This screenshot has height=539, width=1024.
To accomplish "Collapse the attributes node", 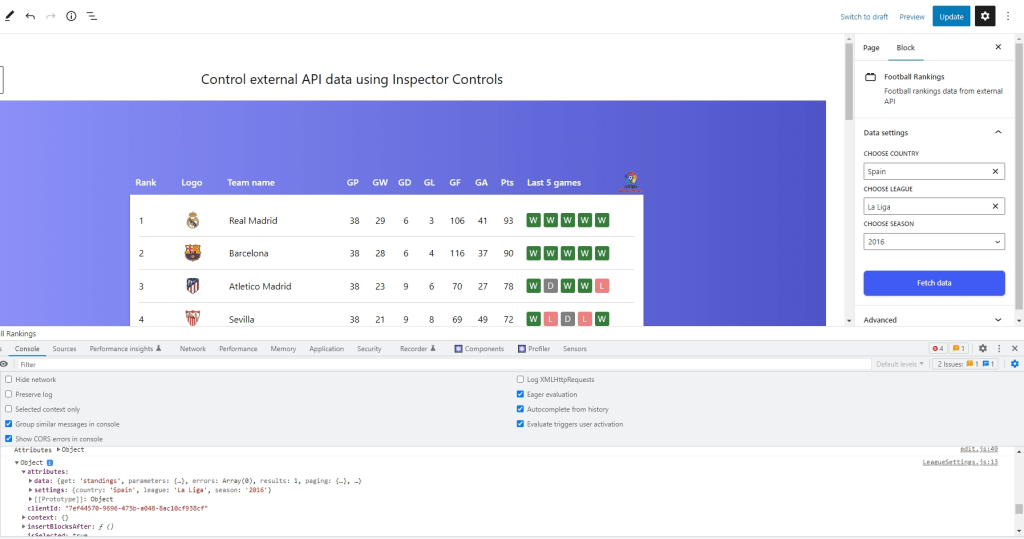I will (24, 472).
